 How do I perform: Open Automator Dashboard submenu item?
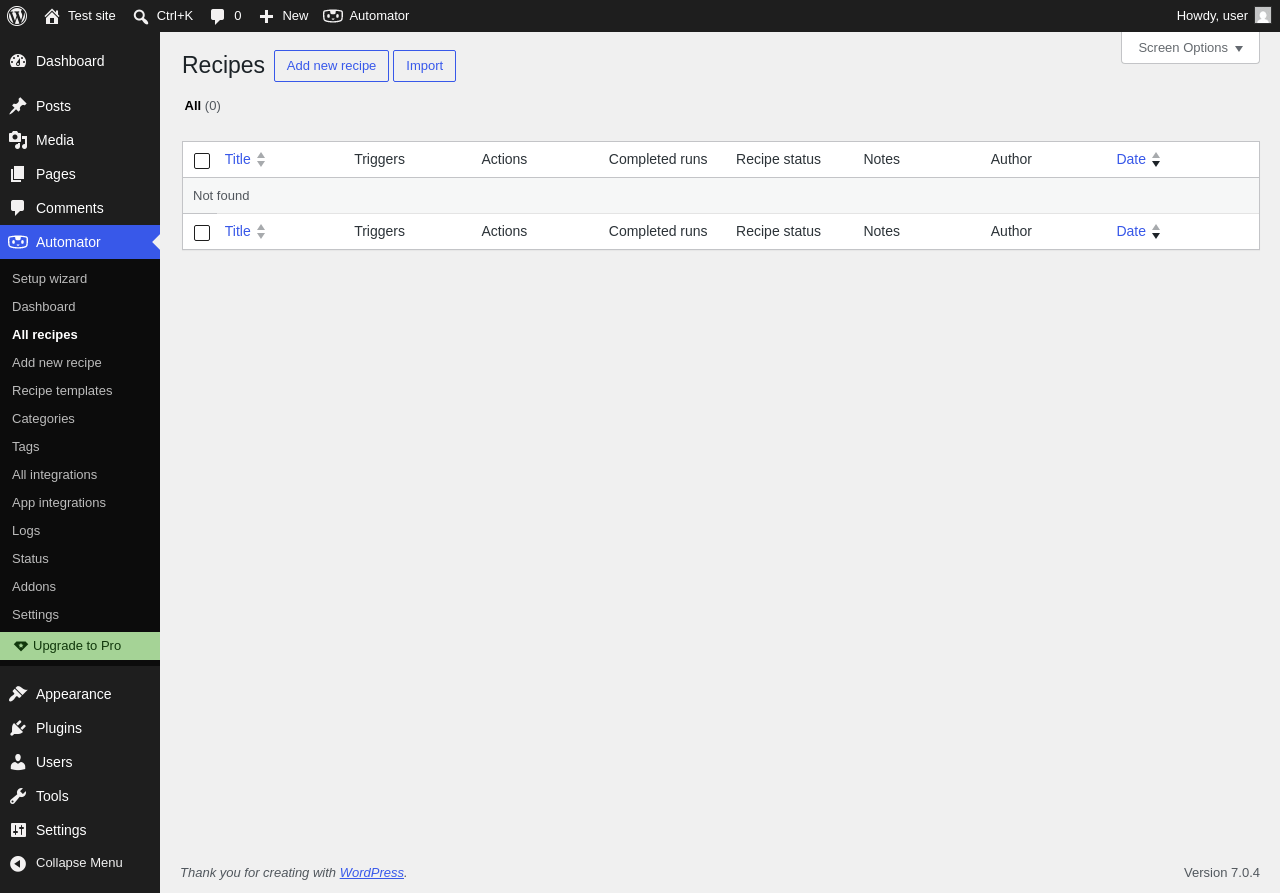[80, 307]
